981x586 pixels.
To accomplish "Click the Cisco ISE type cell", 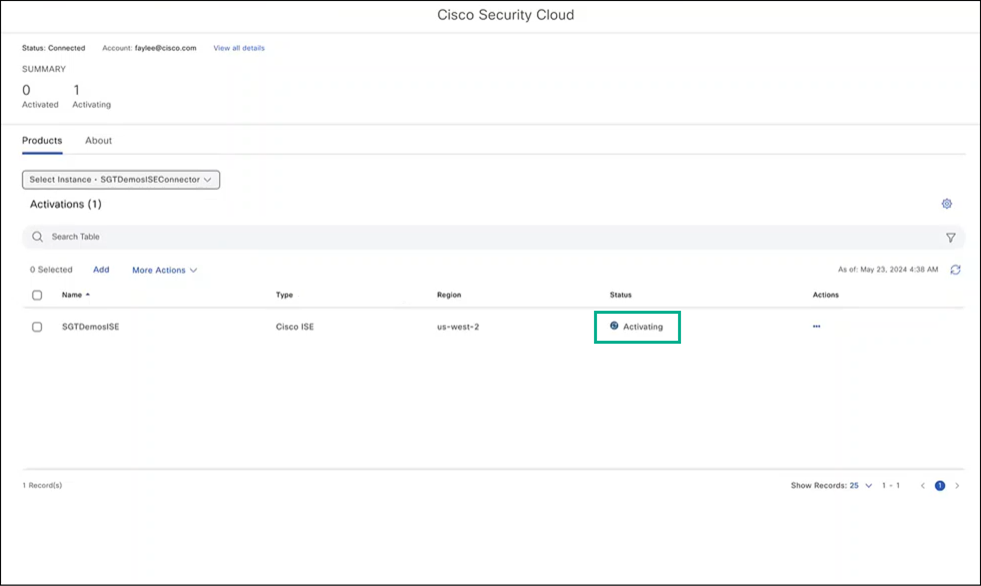I will 295,326.
